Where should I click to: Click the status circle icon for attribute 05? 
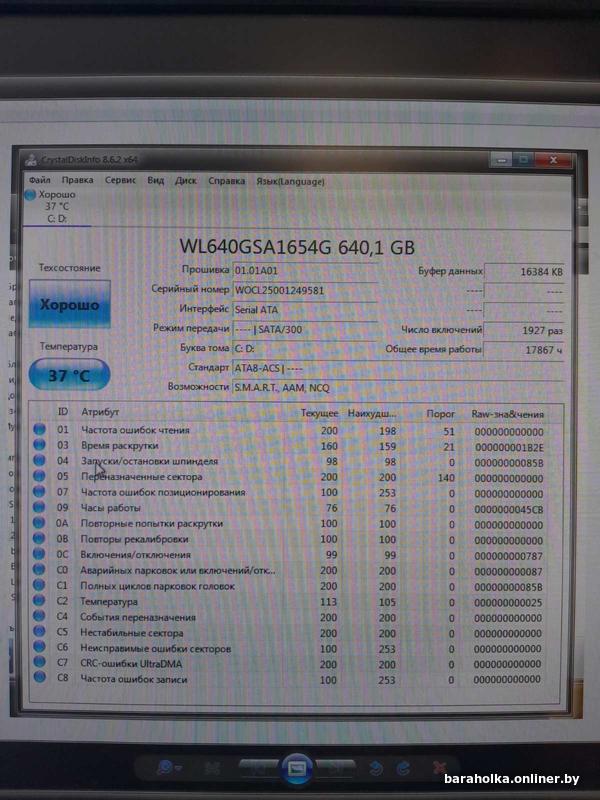[x=39, y=476]
